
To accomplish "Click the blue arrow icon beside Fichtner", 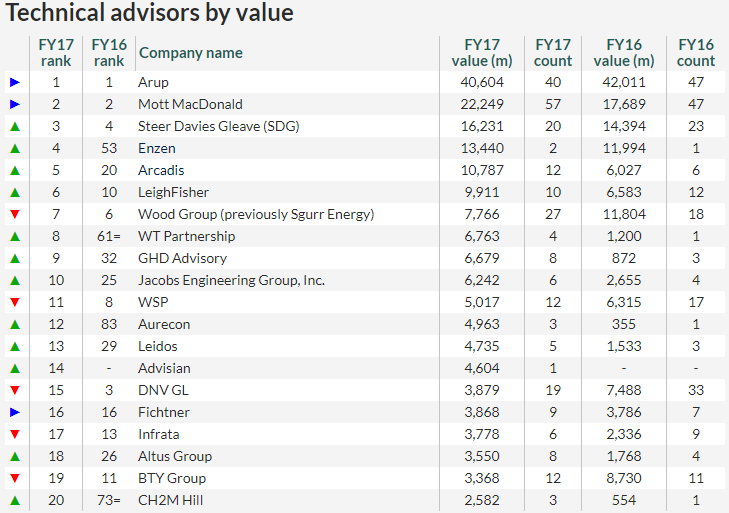I will [14, 412].
